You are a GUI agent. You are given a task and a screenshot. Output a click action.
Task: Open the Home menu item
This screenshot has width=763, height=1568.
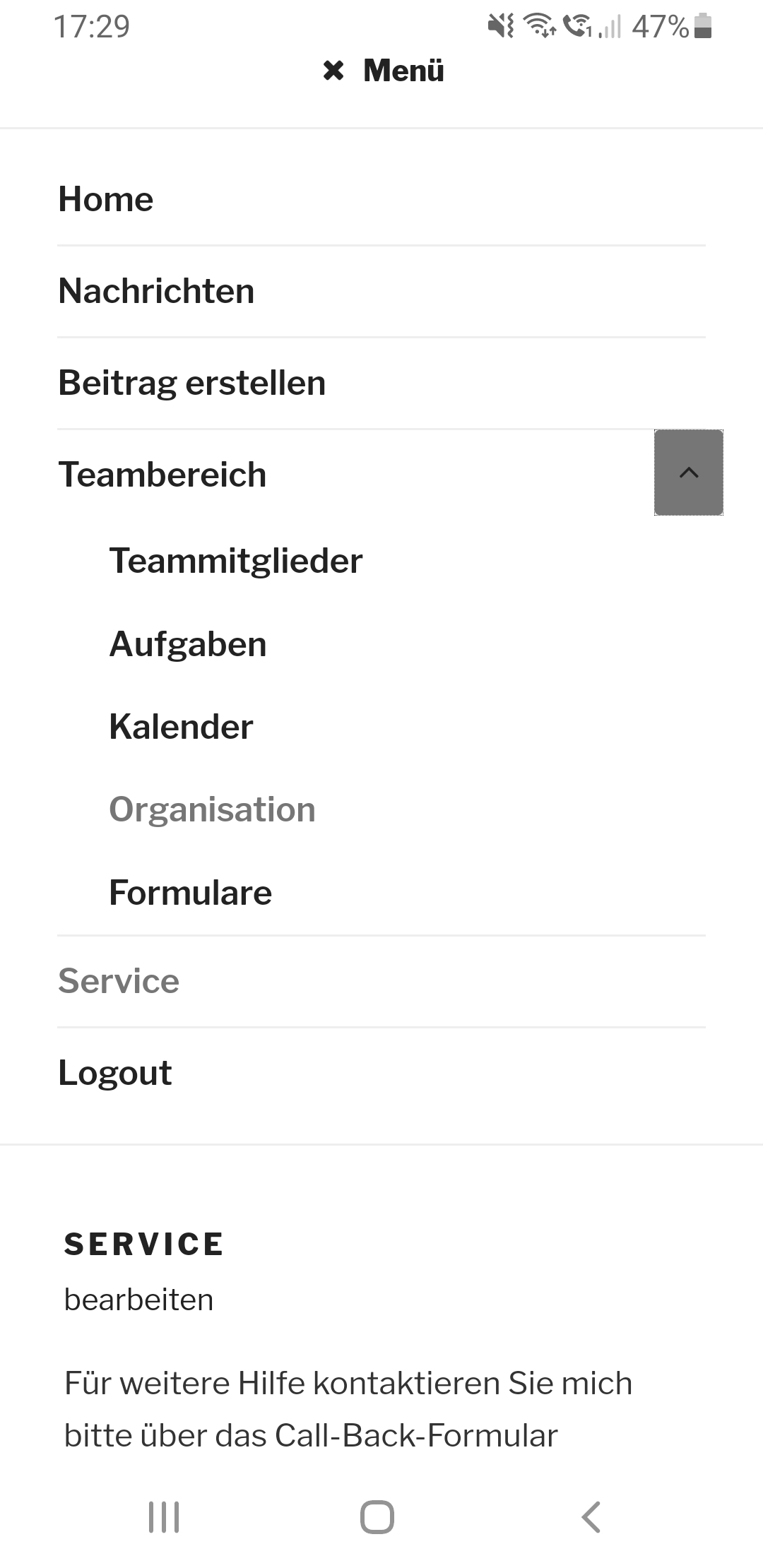click(x=106, y=199)
